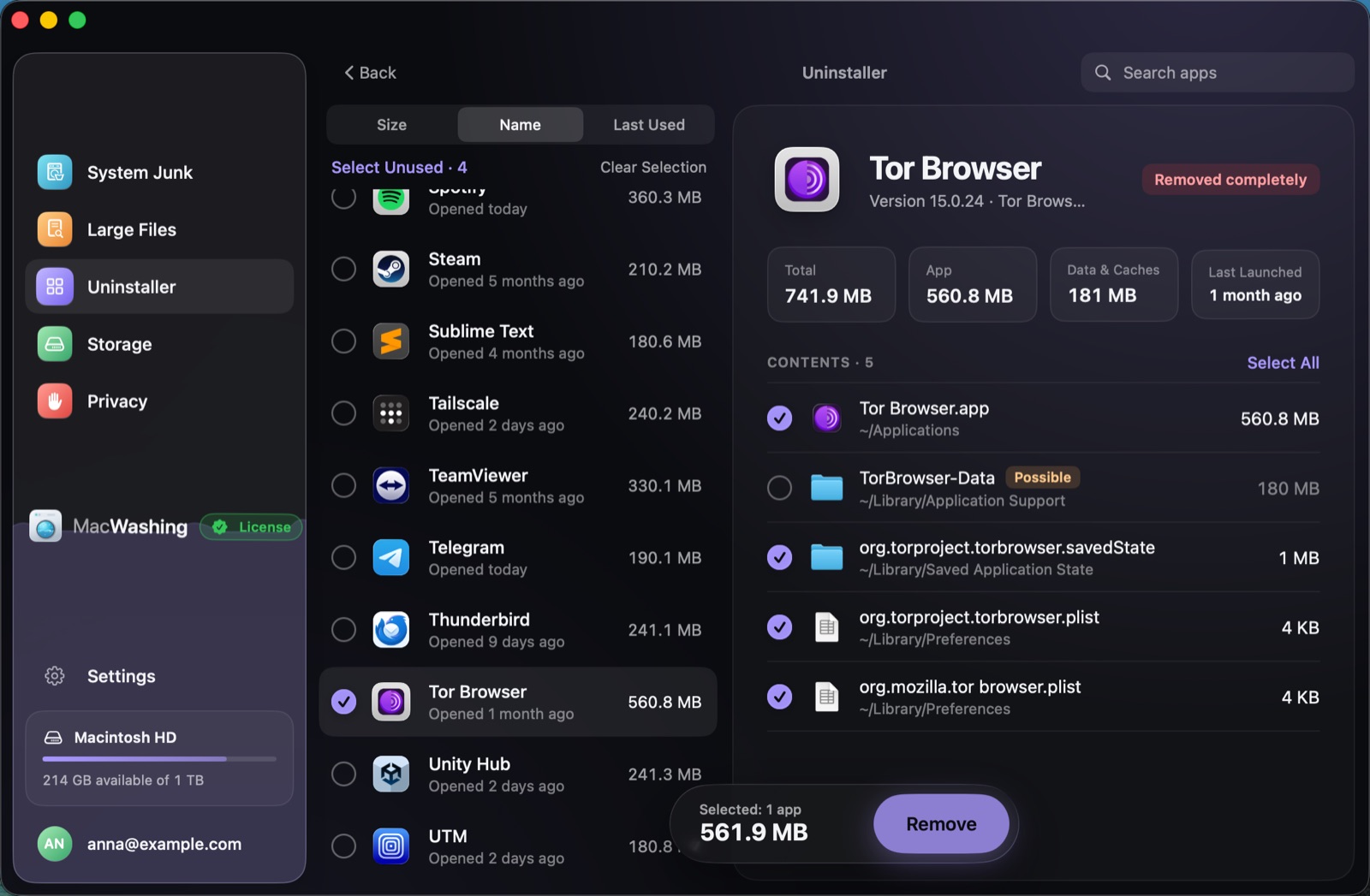Uncheck Tor Browser in the app list
Viewport: 1370px width, 896px height.
click(x=344, y=702)
